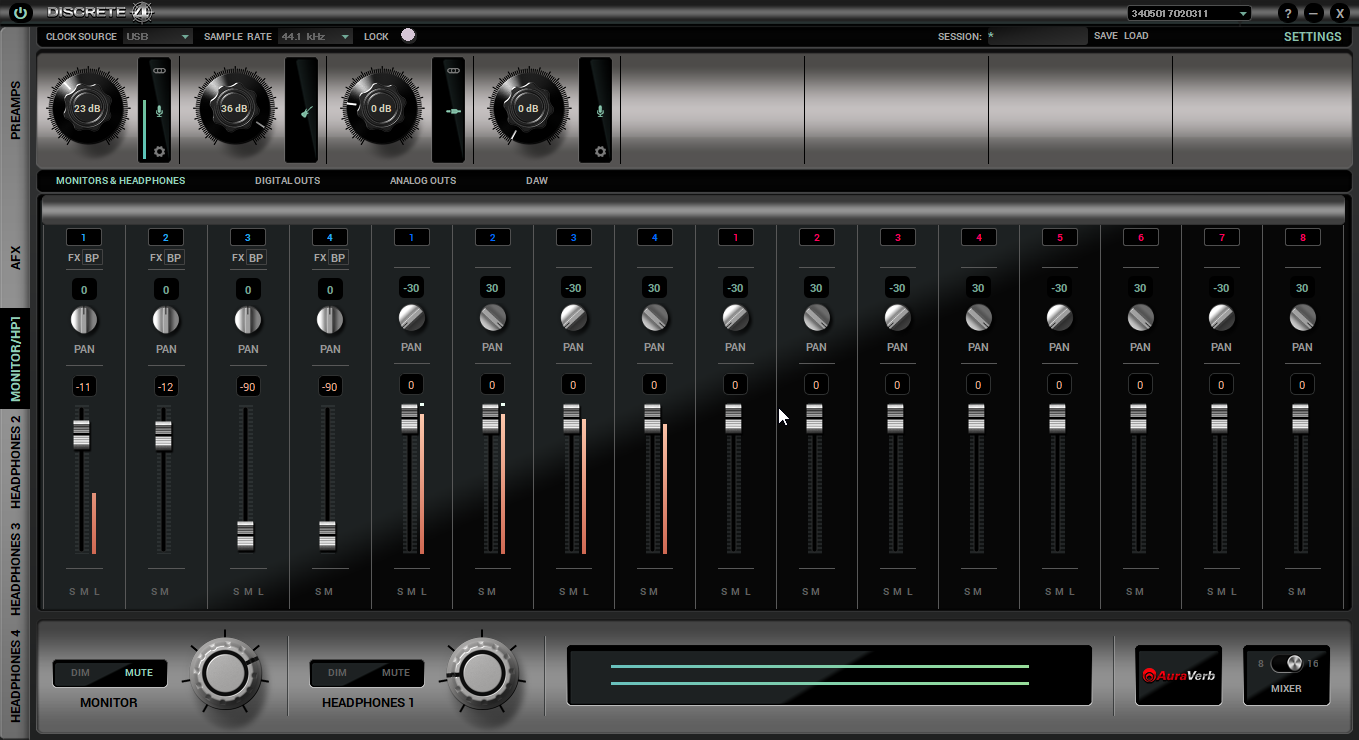The width and height of the screenshot is (1359, 740).
Task: Open help with the question mark icon
Action: point(1289,14)
